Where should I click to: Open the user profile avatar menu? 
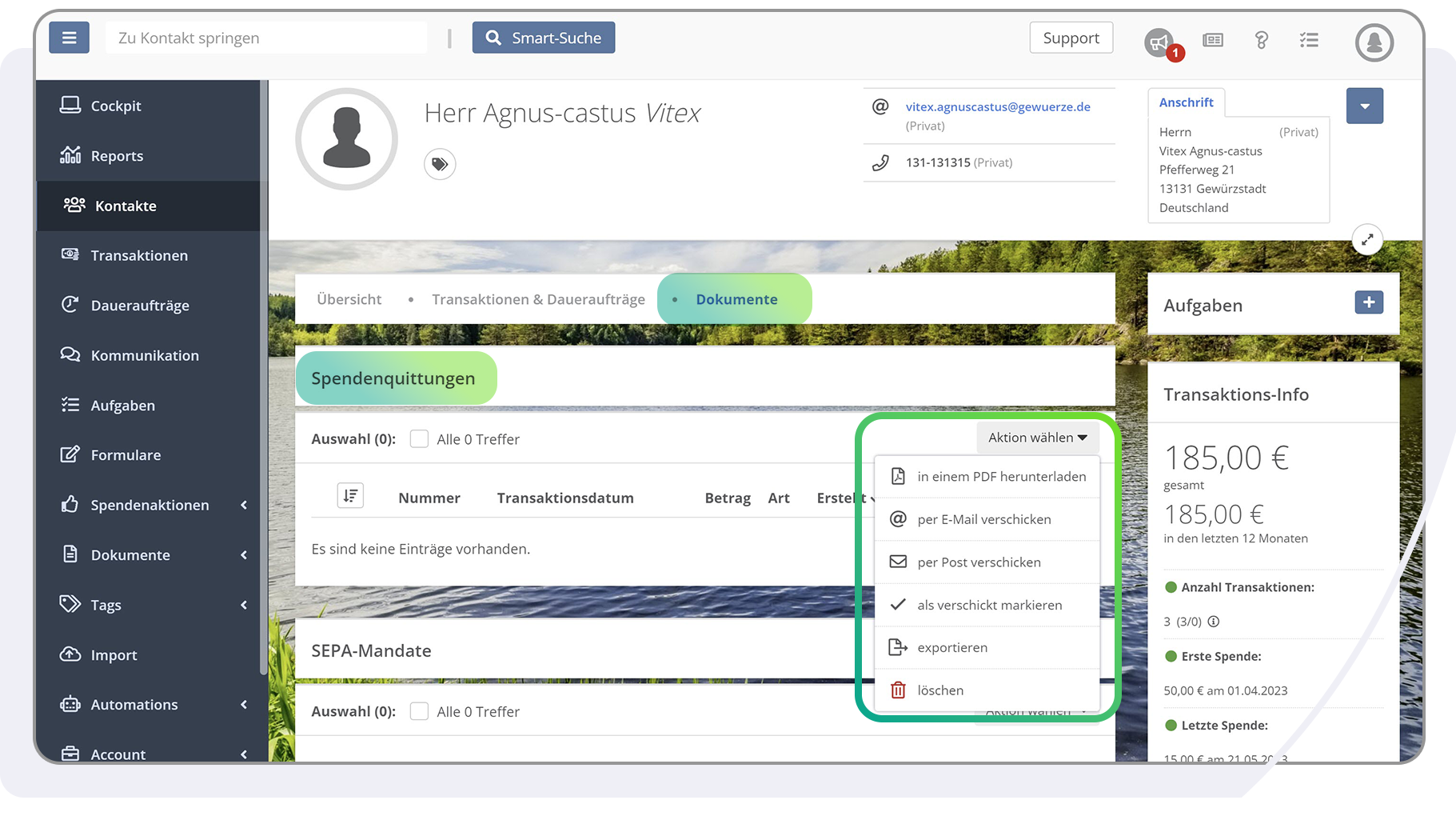1374,42
